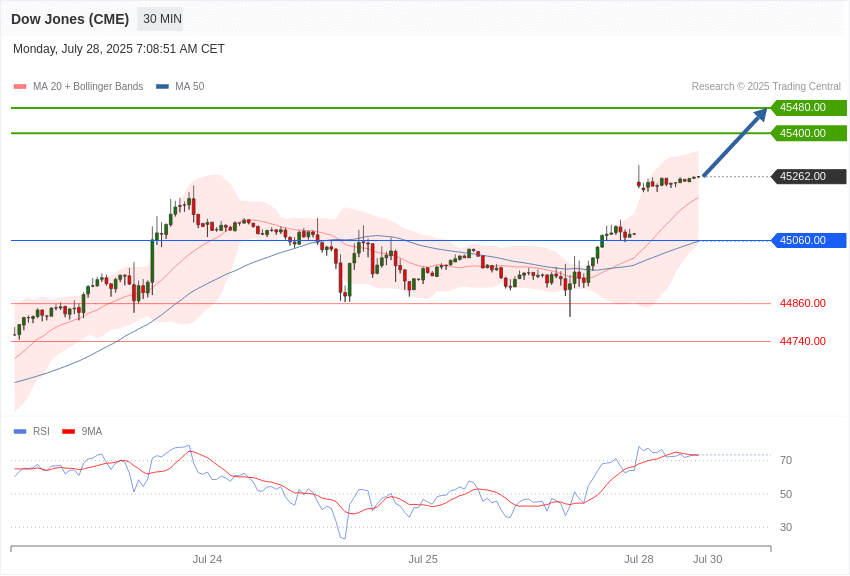
Task: Select the MA 50 legend label
Action: (190, 86)
